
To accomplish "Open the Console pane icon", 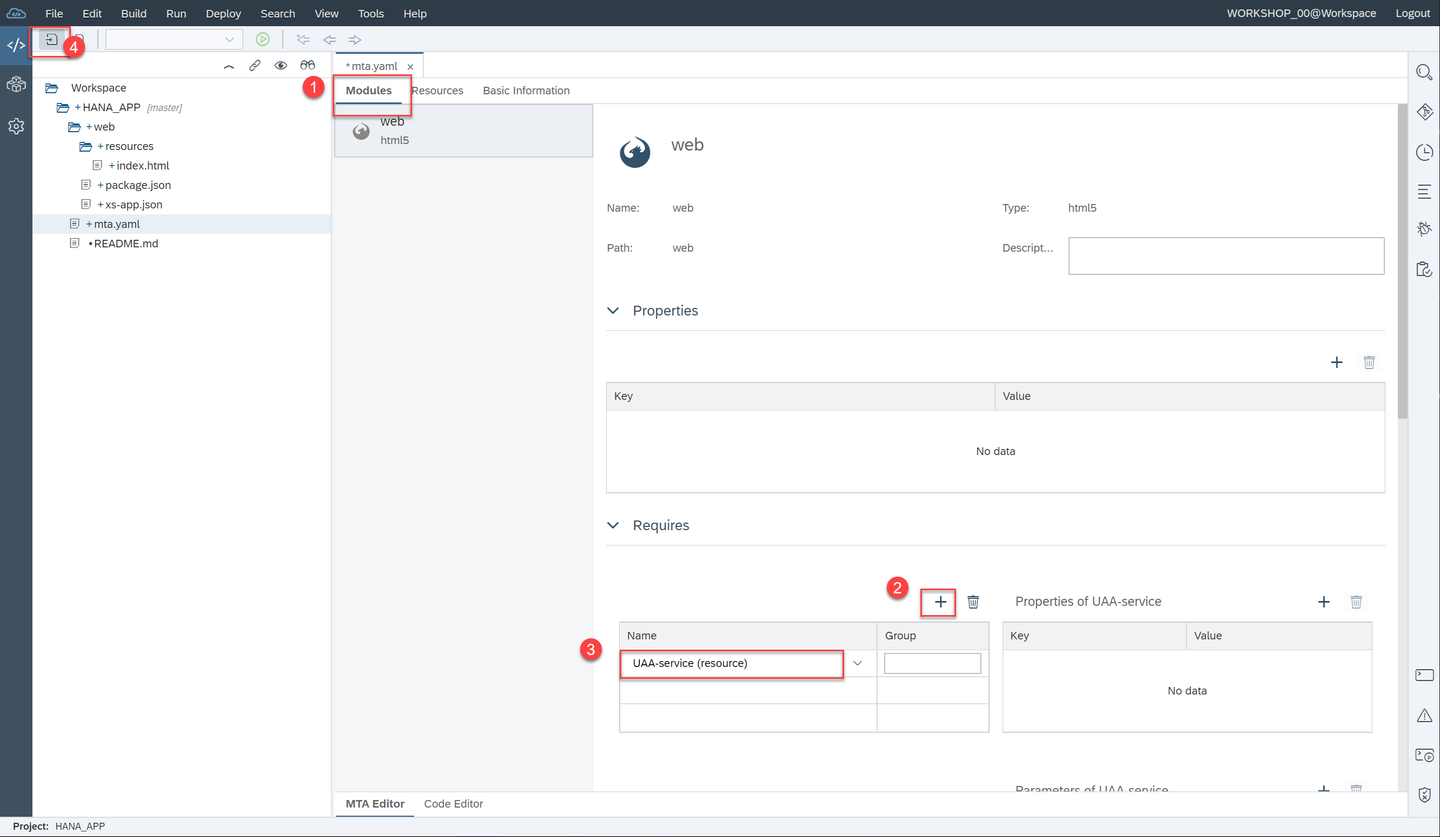I will coord(1425,675).
